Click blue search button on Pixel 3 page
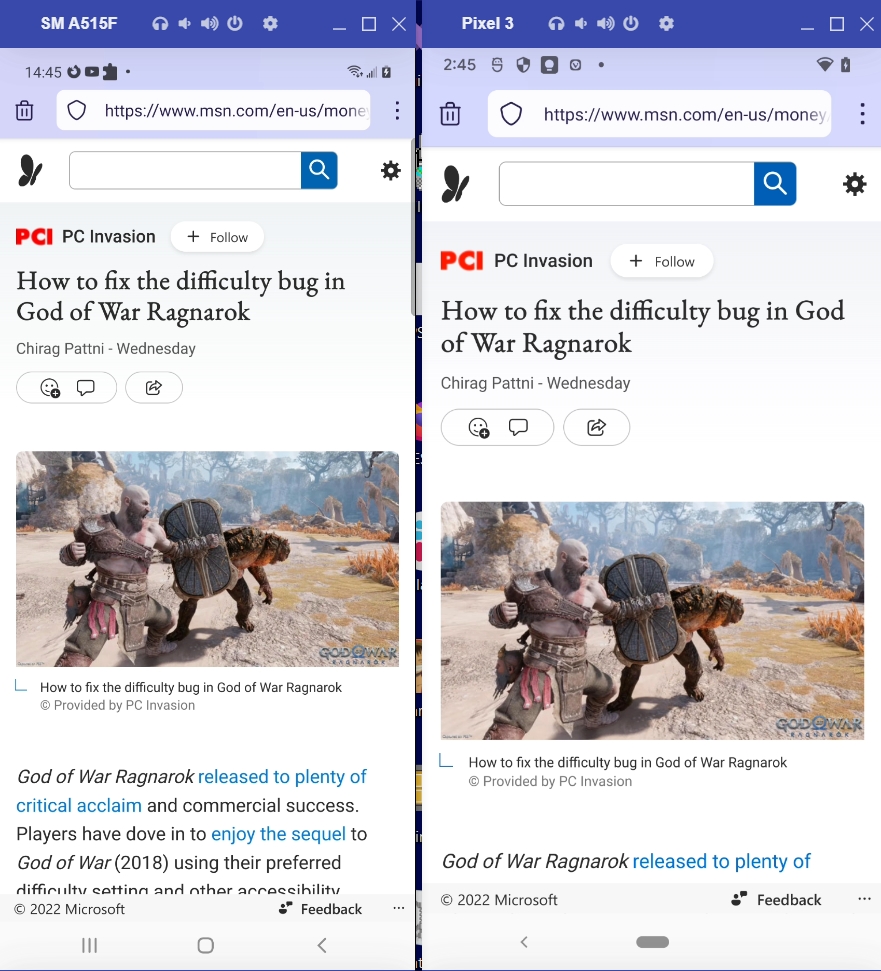Image resolution: width=881 pixels, height=971 pixels. (775, 184)
